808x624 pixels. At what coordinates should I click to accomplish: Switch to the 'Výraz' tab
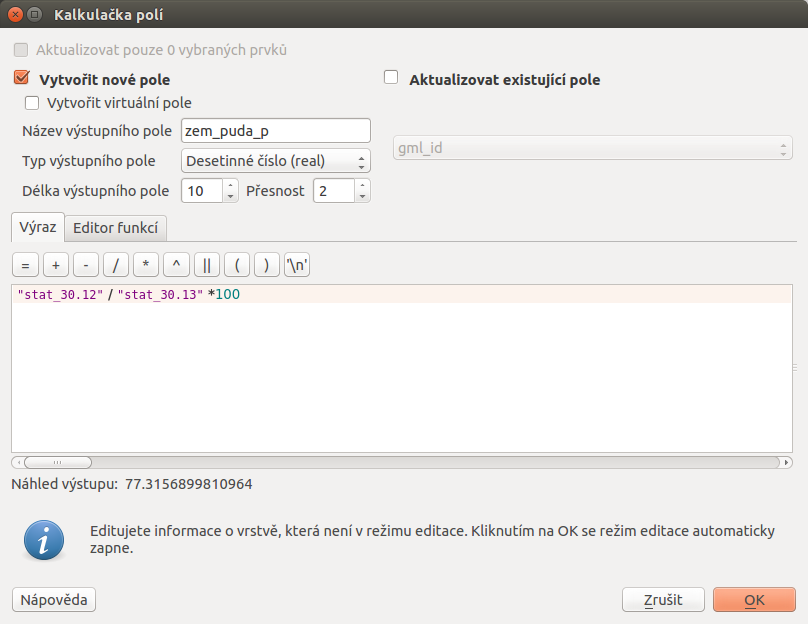tap(38, 227)
